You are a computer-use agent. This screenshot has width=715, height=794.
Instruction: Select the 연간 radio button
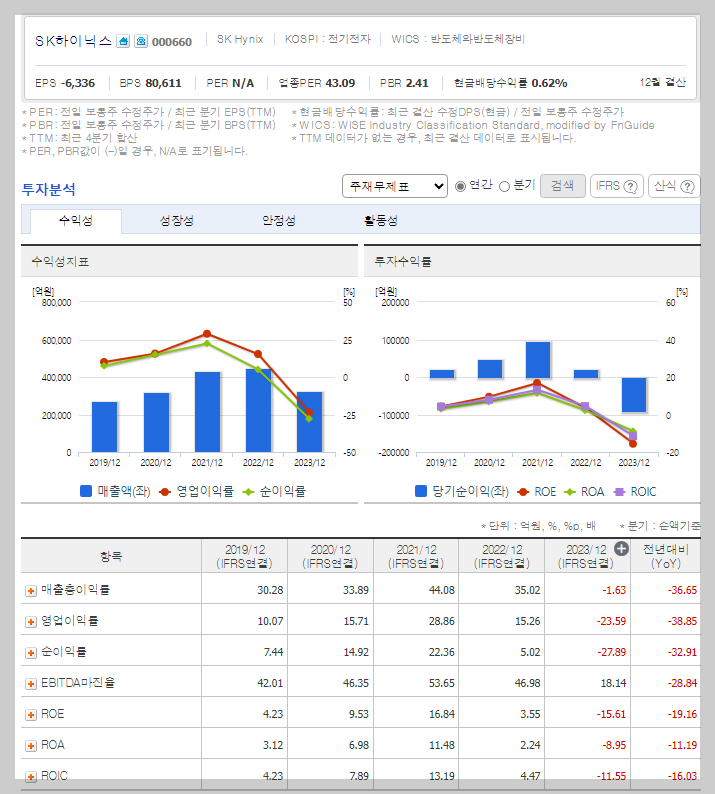460,186
